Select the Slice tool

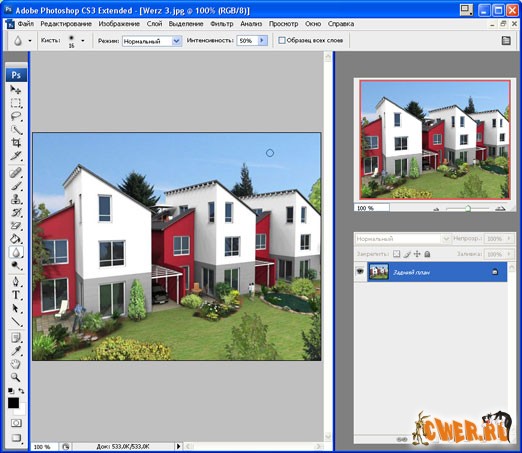[x=15, y=156]
